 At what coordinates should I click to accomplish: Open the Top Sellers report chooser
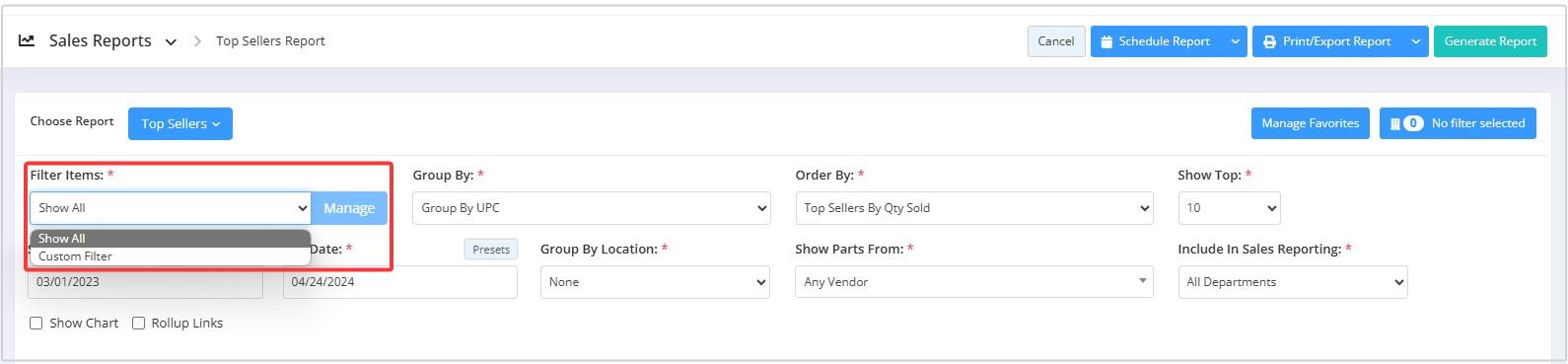pos(180,123)
